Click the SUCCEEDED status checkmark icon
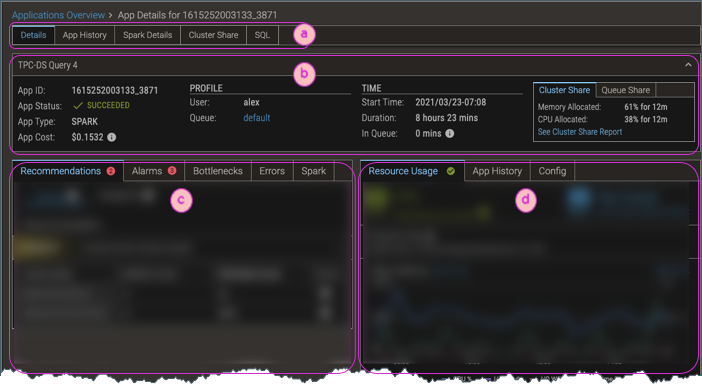This screenshot has width=702, height=384. point(78,106)
